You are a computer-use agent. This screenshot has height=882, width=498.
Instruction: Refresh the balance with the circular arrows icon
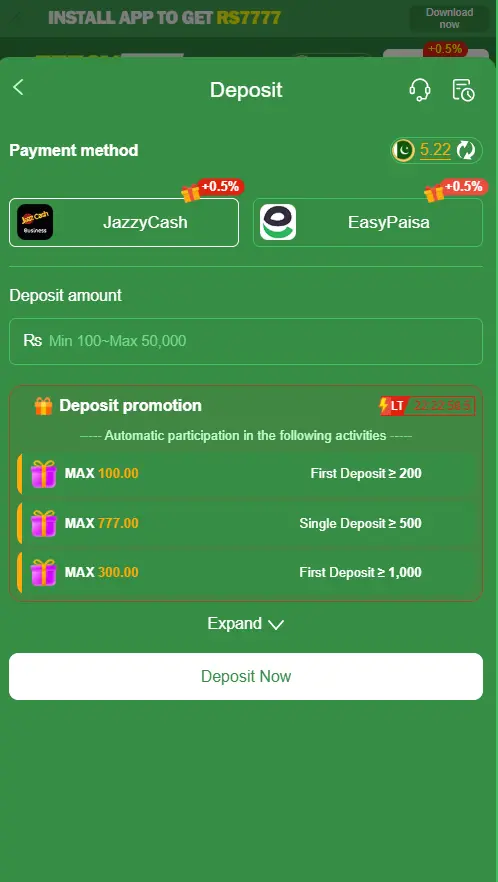coord(466,150)
